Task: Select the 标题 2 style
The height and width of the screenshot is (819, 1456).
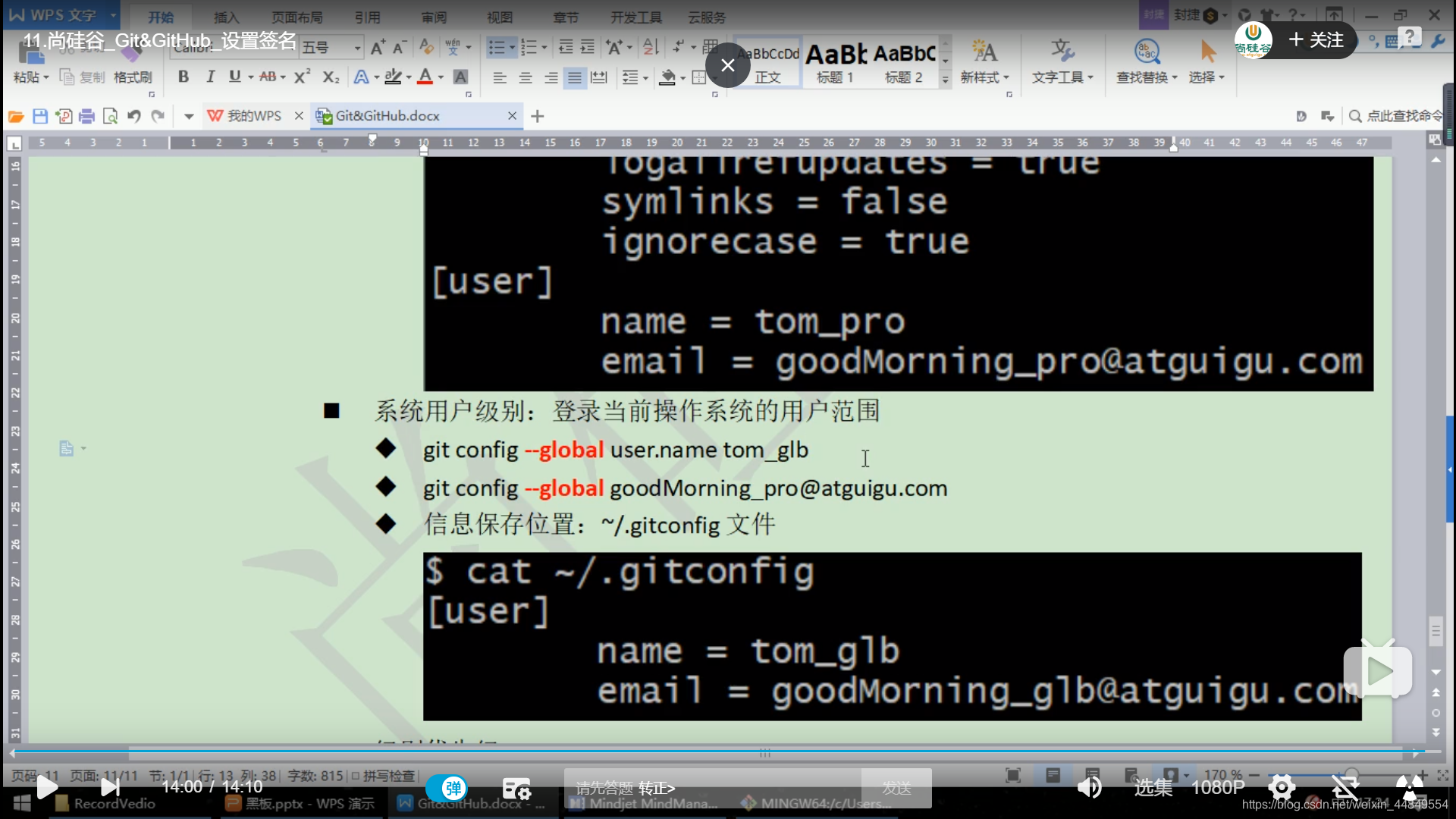Action: coord(904,62)
